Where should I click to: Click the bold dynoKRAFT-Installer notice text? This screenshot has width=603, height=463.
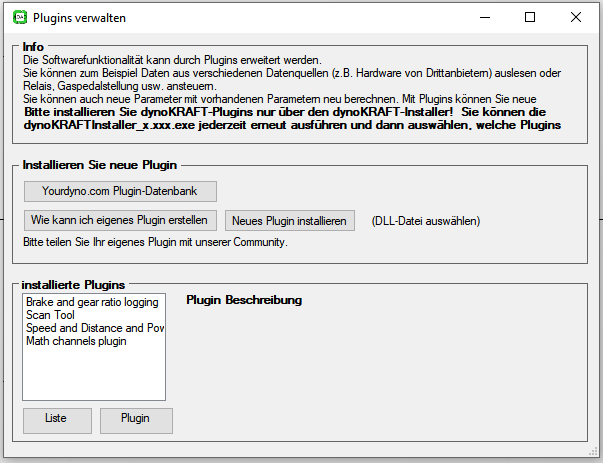point(292,118)
